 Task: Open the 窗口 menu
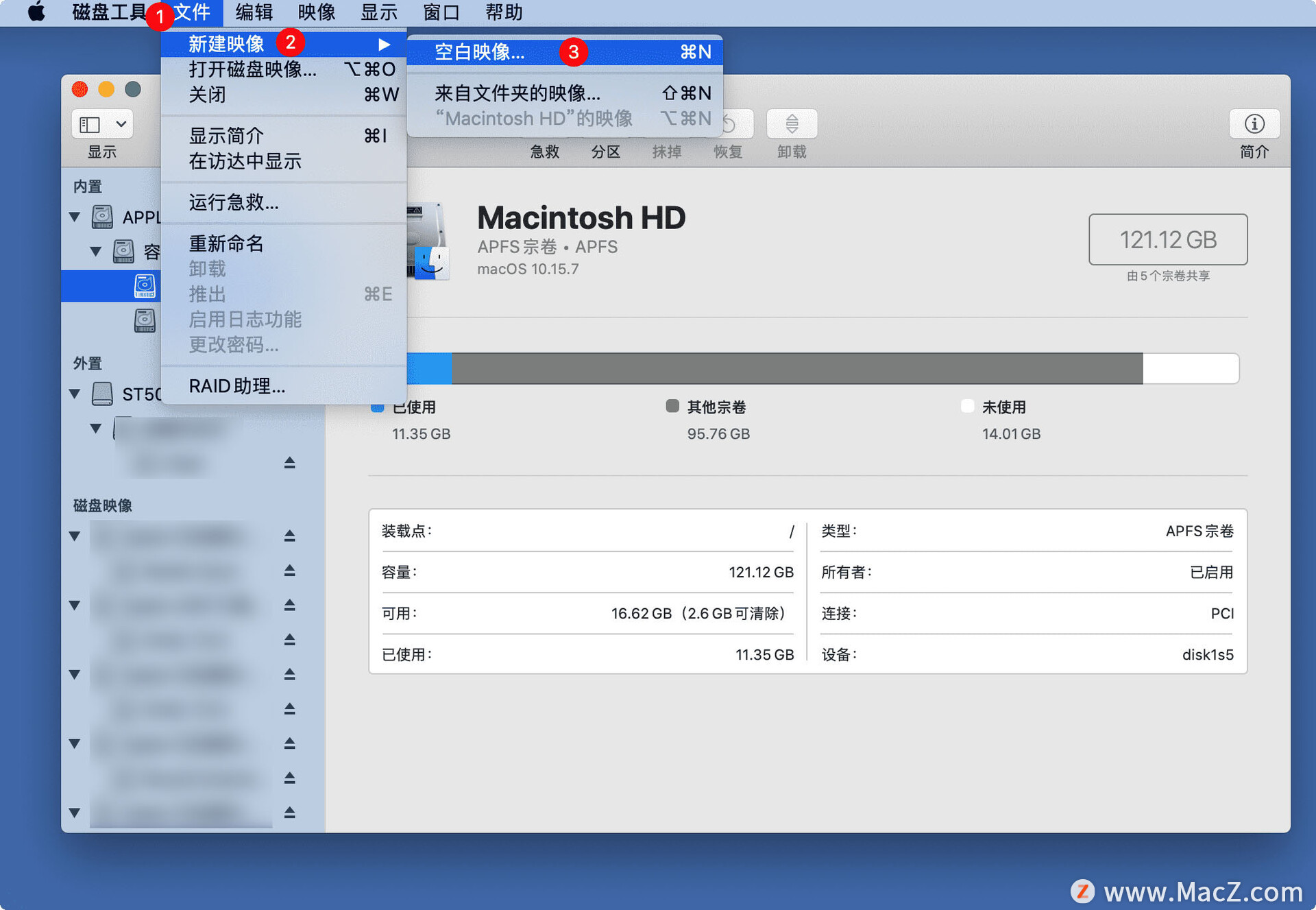point(441,12)
